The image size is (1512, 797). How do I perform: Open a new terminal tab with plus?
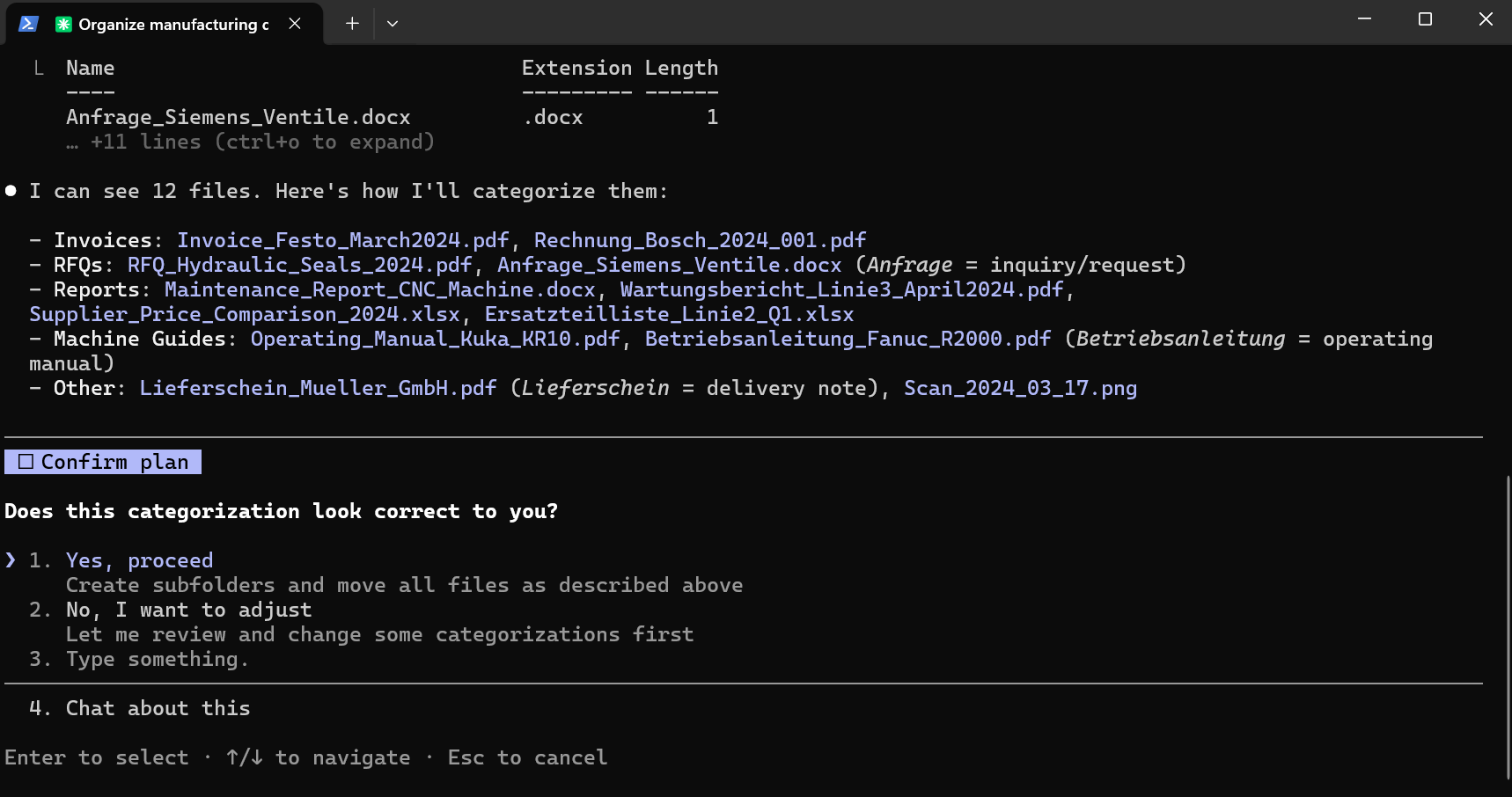pyautogui.click(x=352, y=24)
